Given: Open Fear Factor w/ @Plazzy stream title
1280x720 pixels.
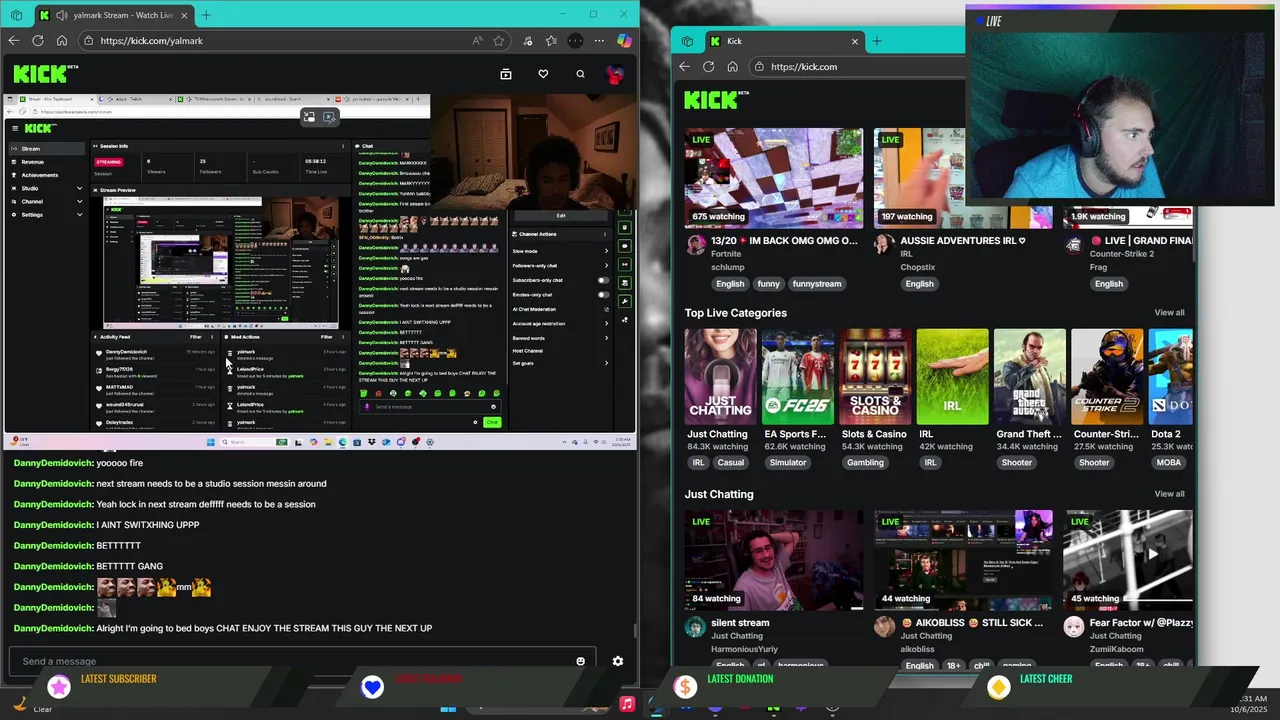Looking at the screenshot, I should pyautogui.click(x=1141, y=623).
